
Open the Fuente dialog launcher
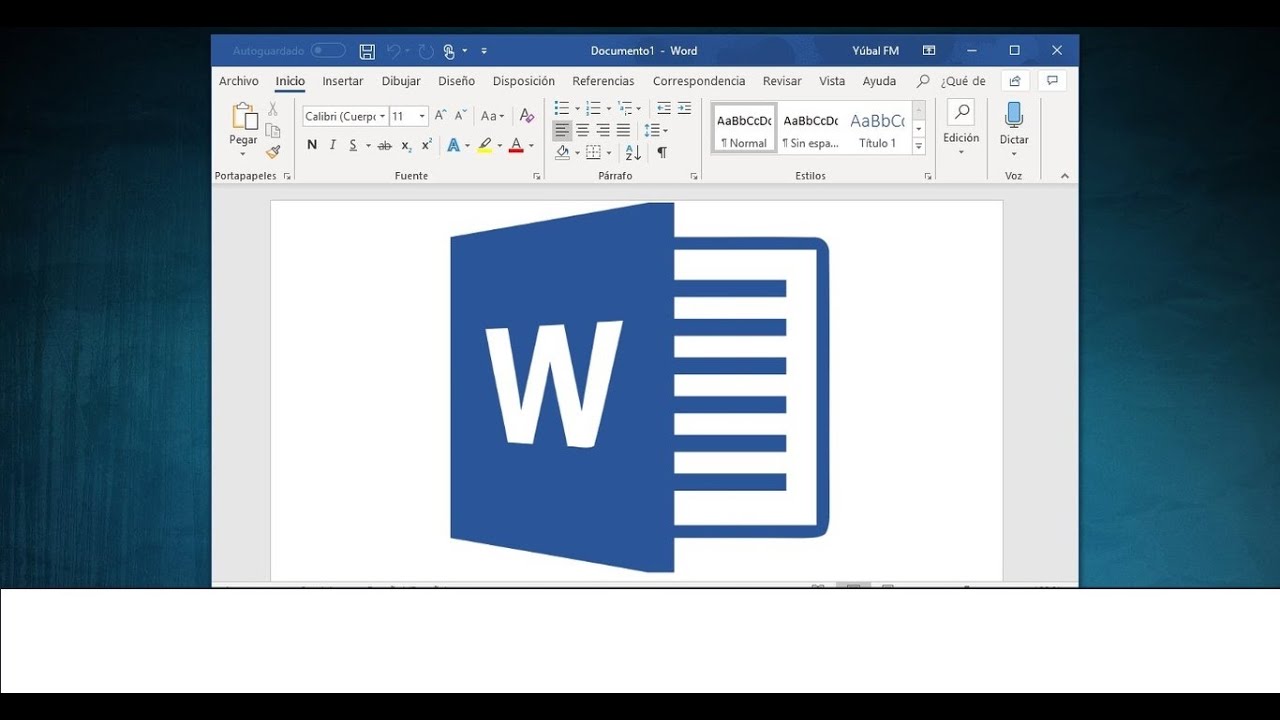(x=537, y=176)
